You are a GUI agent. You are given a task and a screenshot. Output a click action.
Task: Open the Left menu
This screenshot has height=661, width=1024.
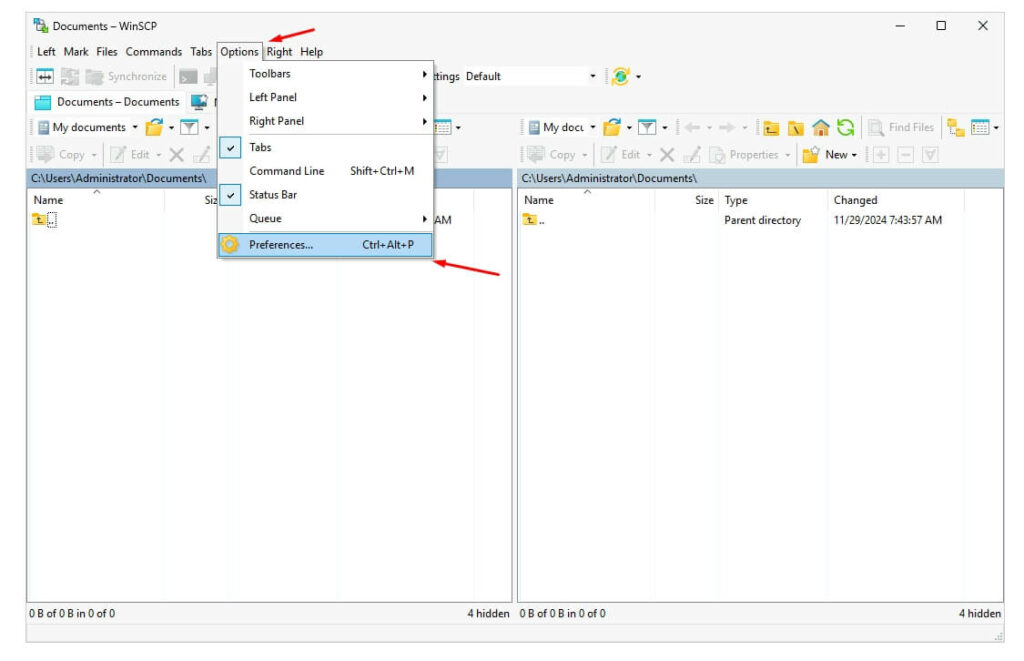[46, 52]
